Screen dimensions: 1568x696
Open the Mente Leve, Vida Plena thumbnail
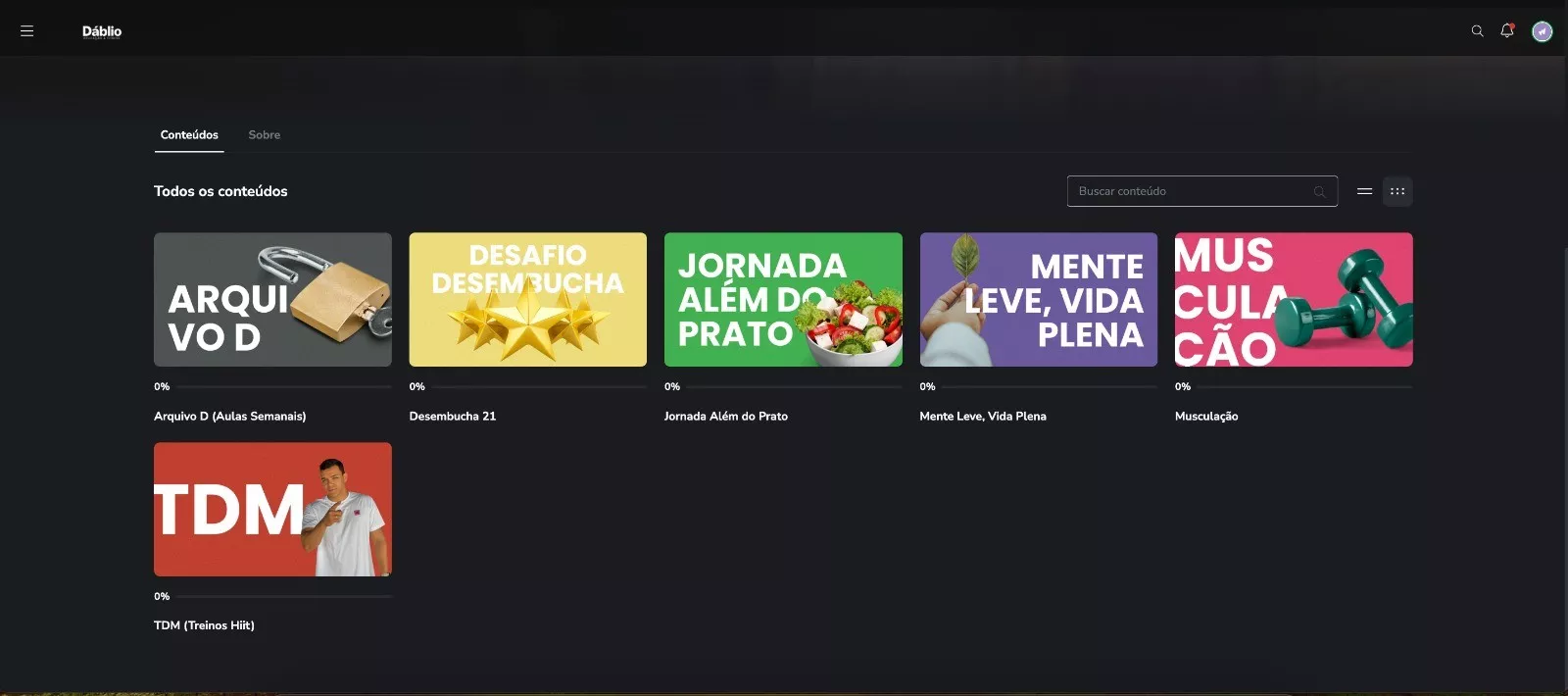tap(1038, 299)
